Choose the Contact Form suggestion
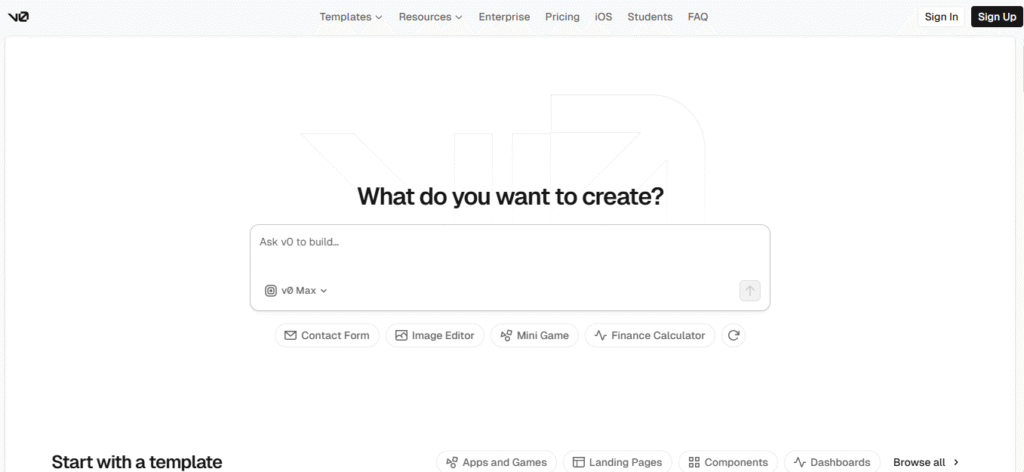The image size is (1024, 472). click(x=326, y=336)
